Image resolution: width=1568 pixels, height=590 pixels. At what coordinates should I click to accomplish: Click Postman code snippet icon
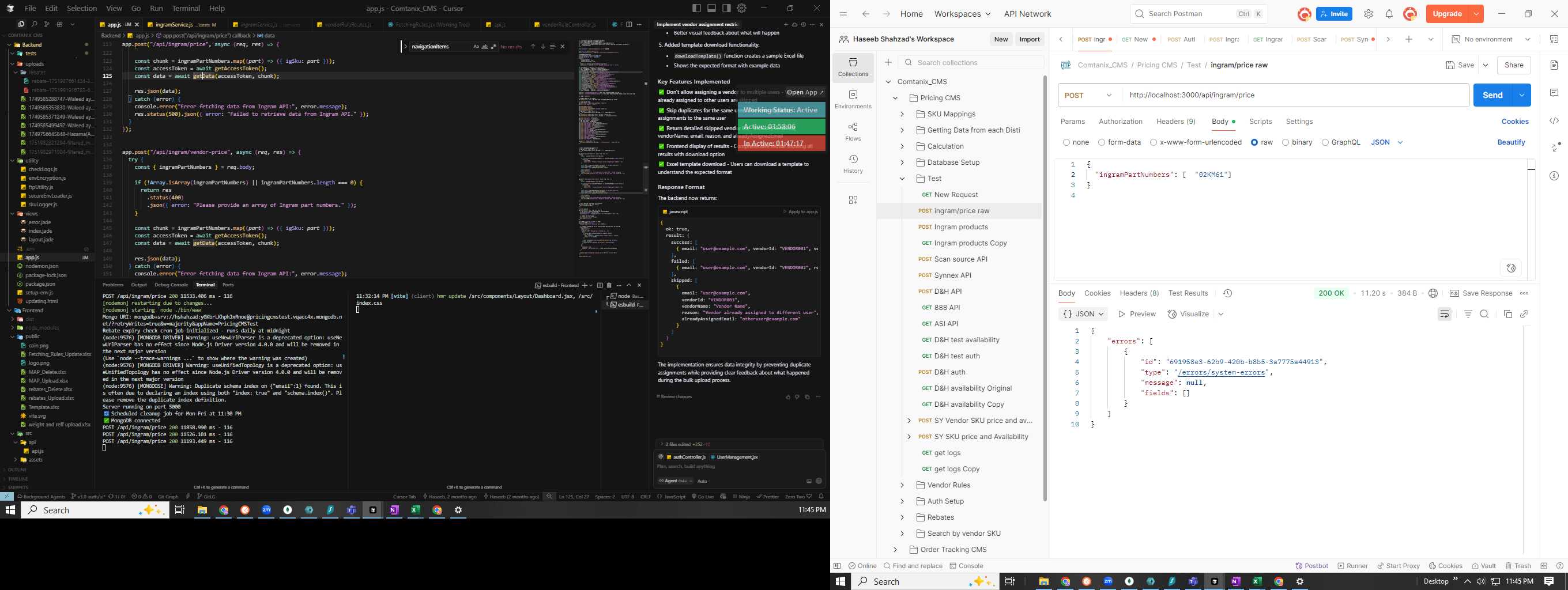point(1554,120)
